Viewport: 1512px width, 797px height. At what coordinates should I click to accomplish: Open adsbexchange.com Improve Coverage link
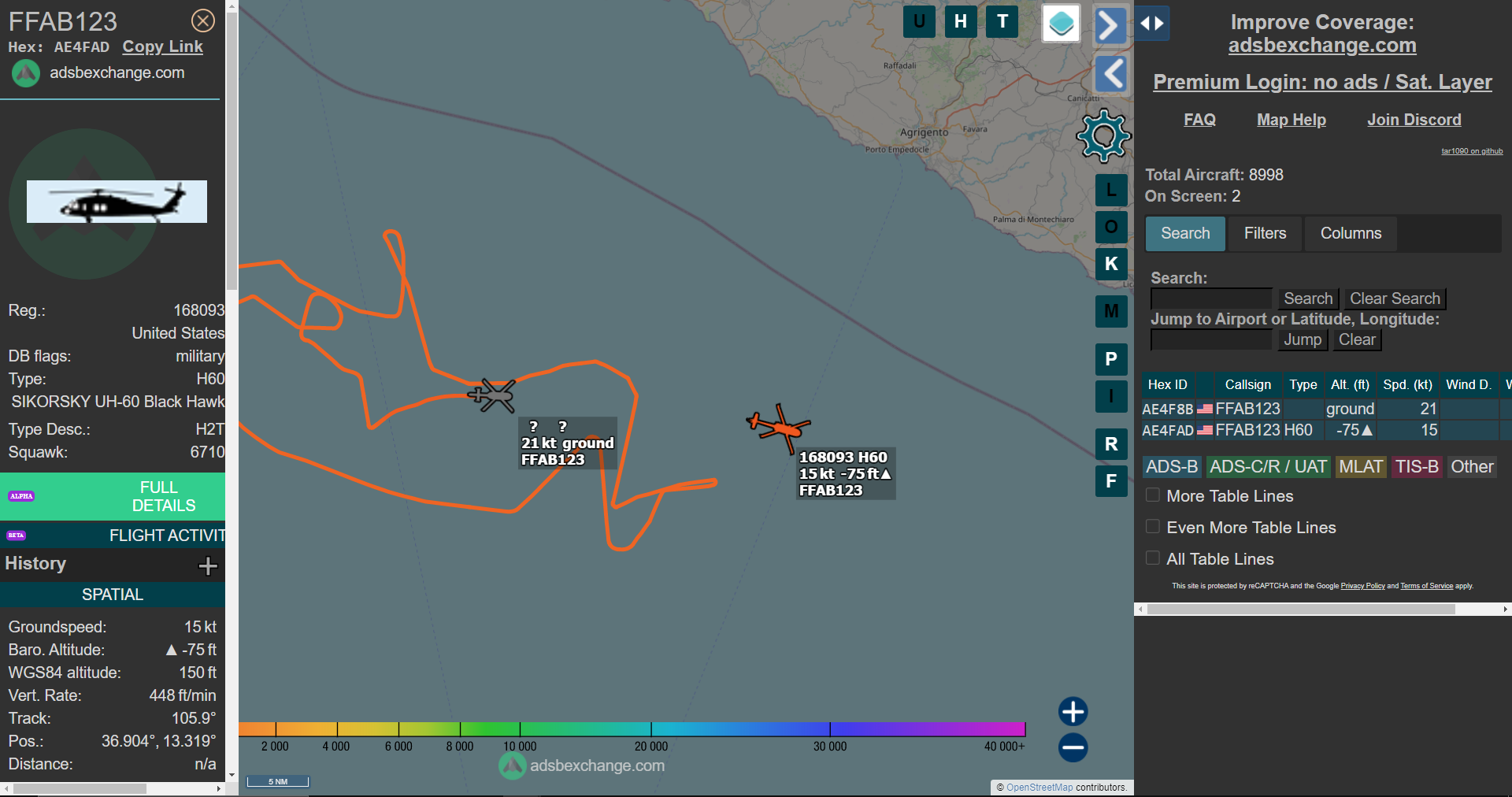[1322, 46]
